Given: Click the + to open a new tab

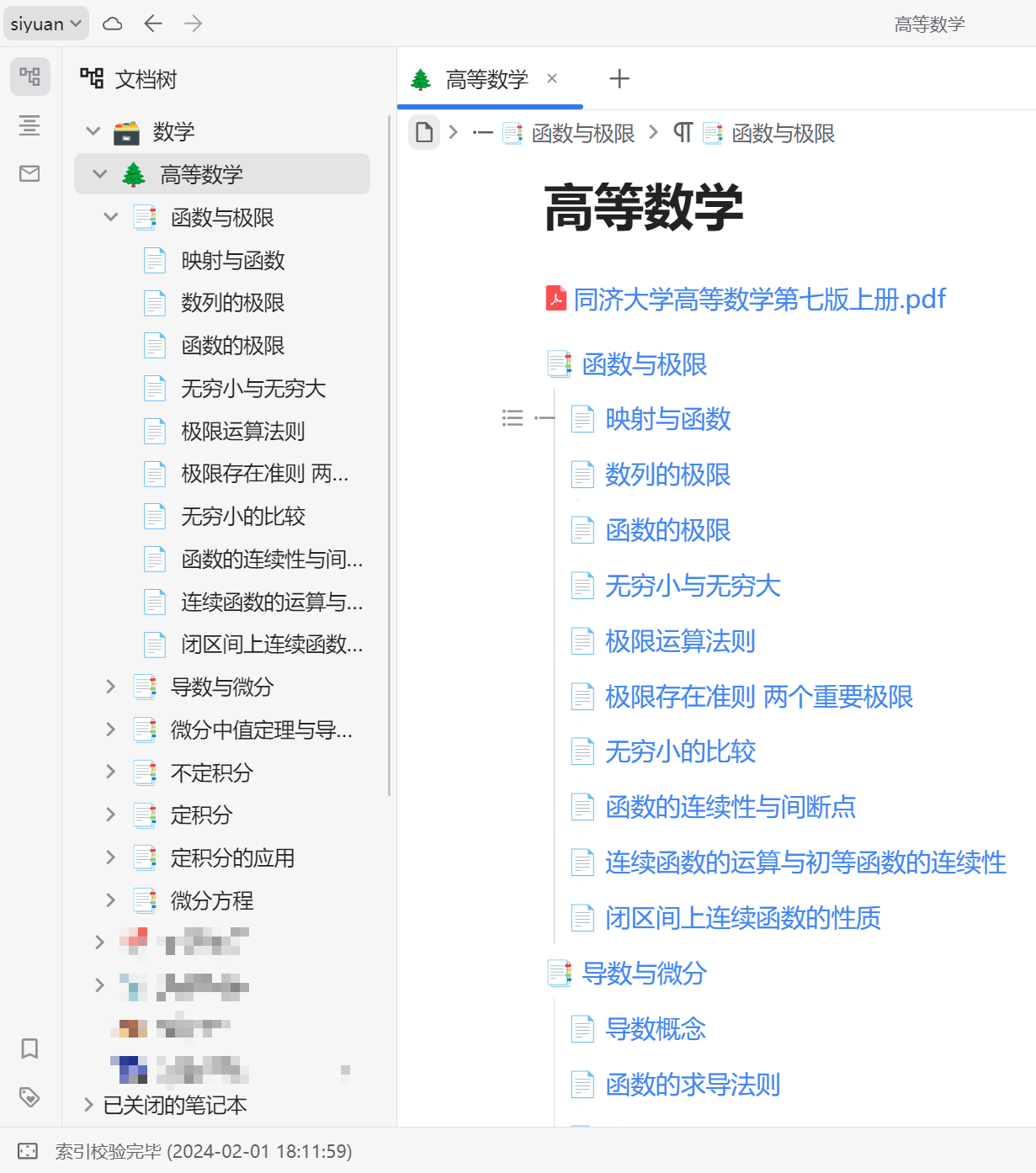Looking at the screenshot, I should 619,78.
